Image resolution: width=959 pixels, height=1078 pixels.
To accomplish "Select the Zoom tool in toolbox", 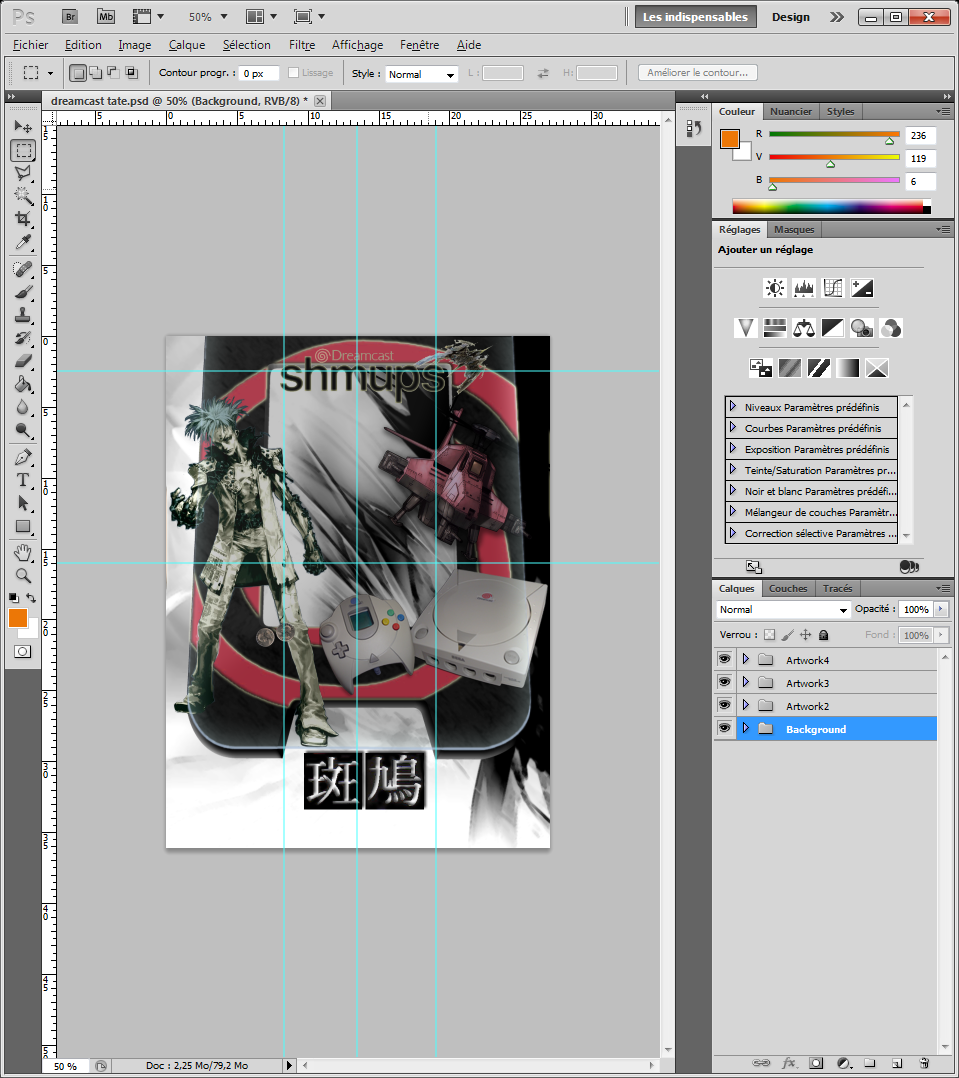I will [x=23, y=576].
